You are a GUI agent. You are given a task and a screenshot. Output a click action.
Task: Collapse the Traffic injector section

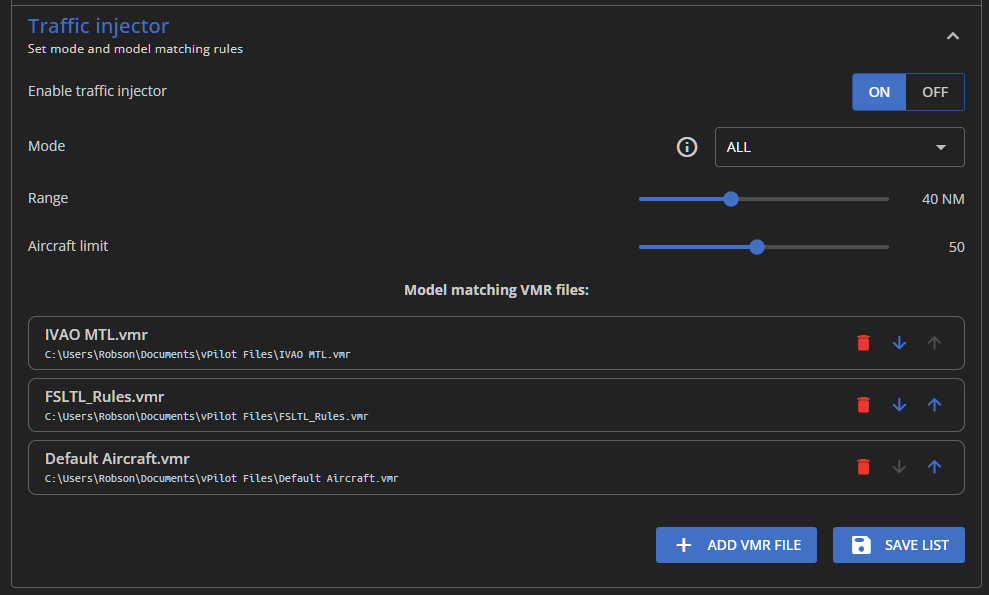[952, 36]
